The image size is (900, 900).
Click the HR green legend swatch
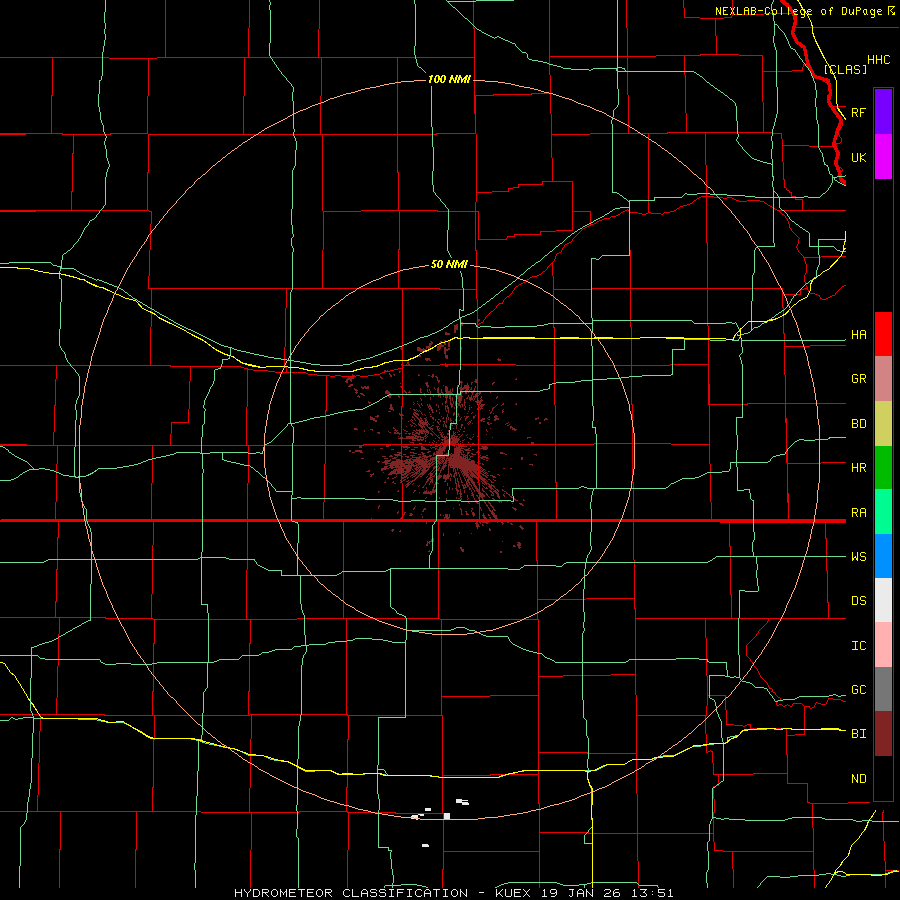(883, 468)
